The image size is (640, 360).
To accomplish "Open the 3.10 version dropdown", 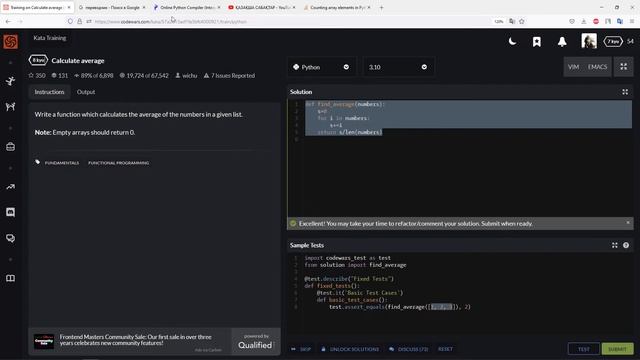I will pos(398,67).
